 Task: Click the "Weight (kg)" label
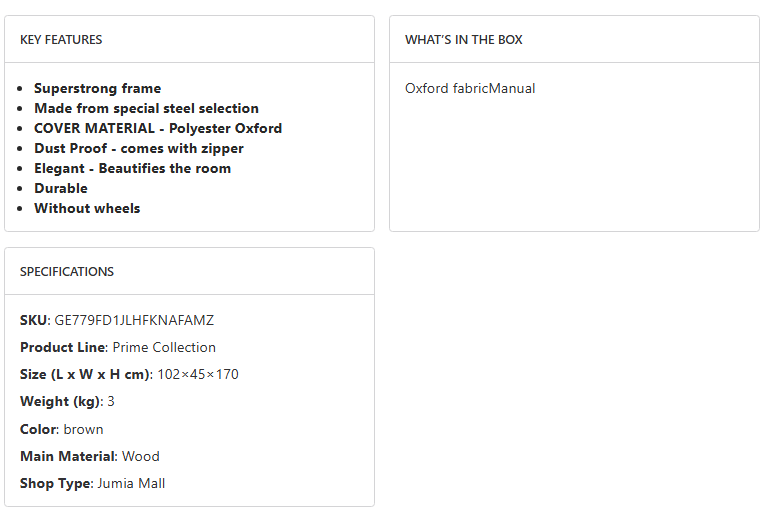[x=59, y=402]
